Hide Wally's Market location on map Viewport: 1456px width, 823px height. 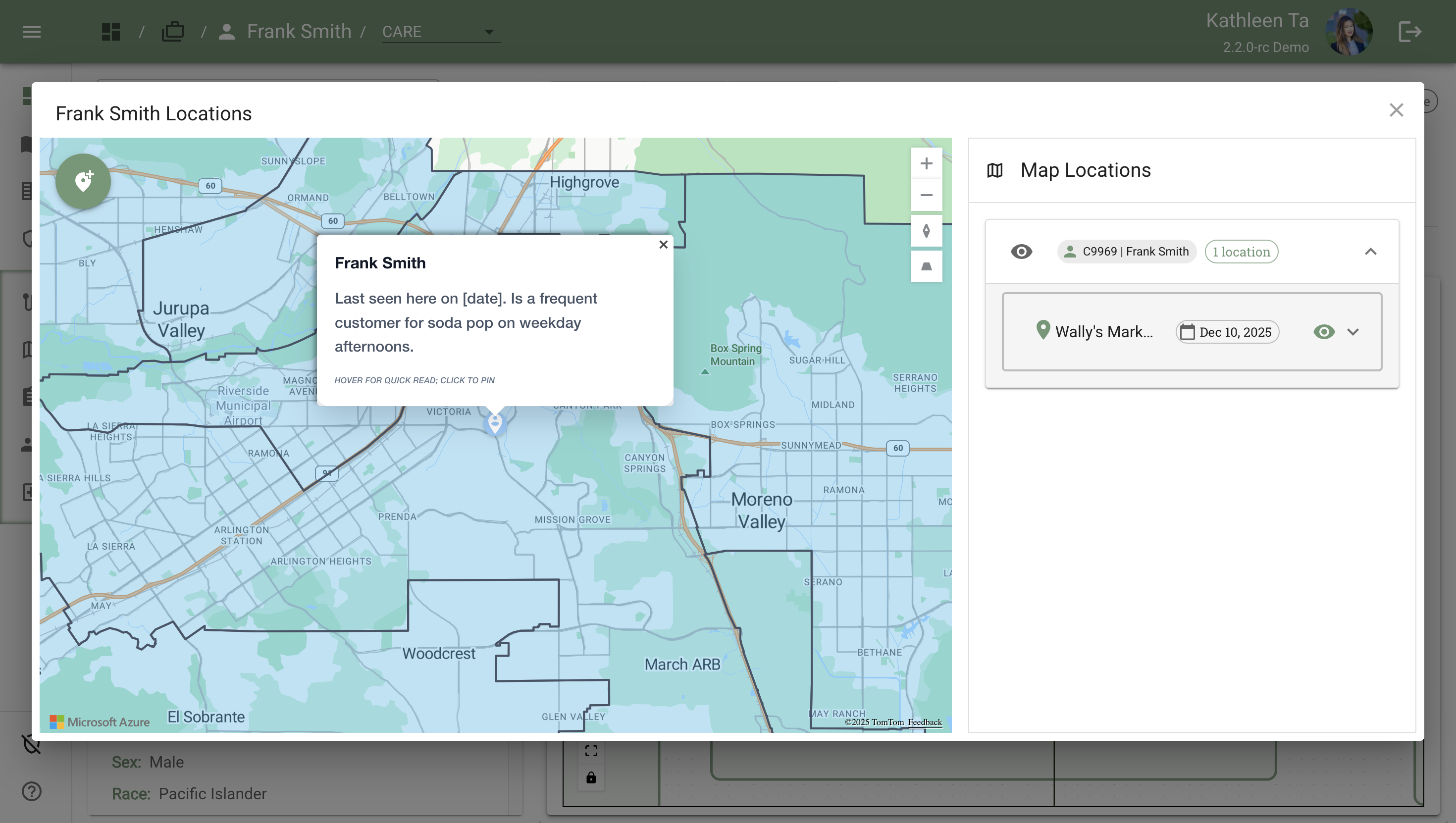point(1324,332)
